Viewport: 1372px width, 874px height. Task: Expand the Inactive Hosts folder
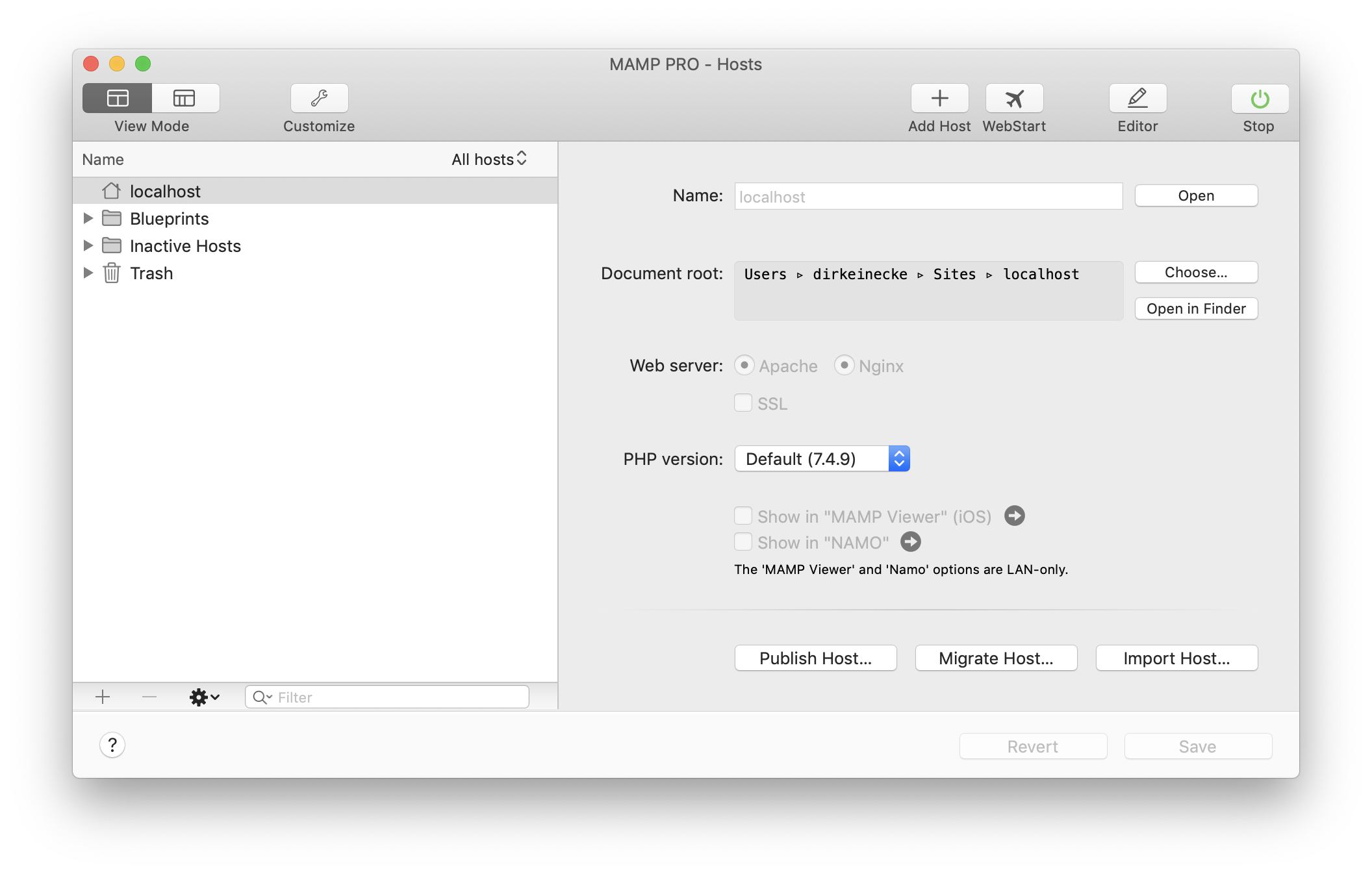click(88, 245)
